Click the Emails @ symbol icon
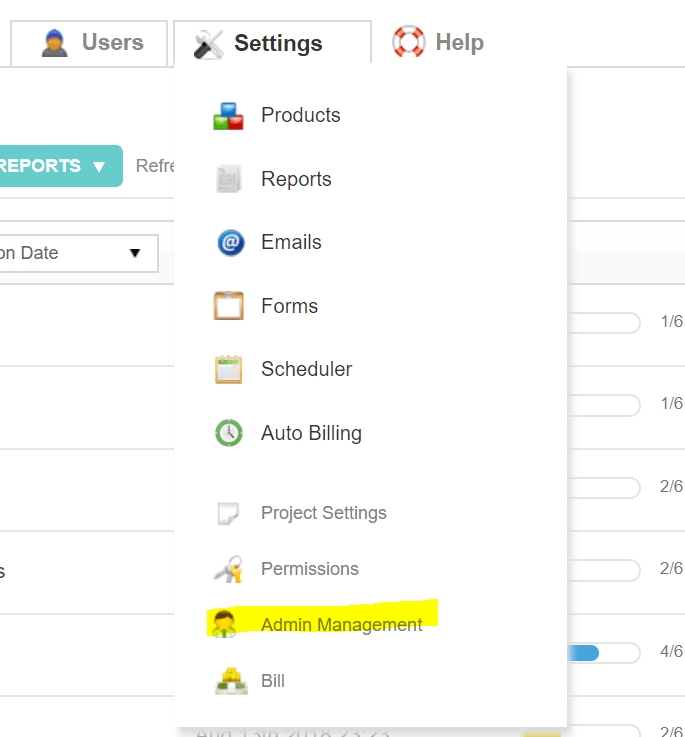Screen dimensions: 685x737 (230, 243)
